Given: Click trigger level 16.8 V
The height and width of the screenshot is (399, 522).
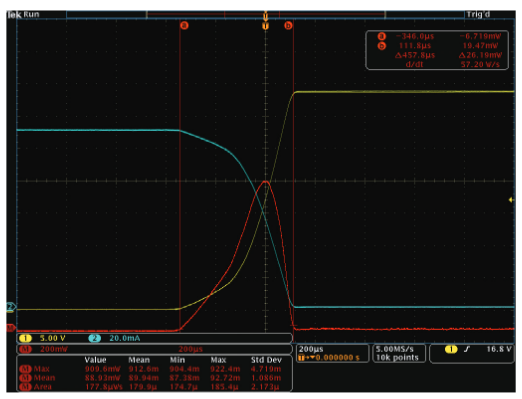Looking at the screenshot, I should (499, 349).
